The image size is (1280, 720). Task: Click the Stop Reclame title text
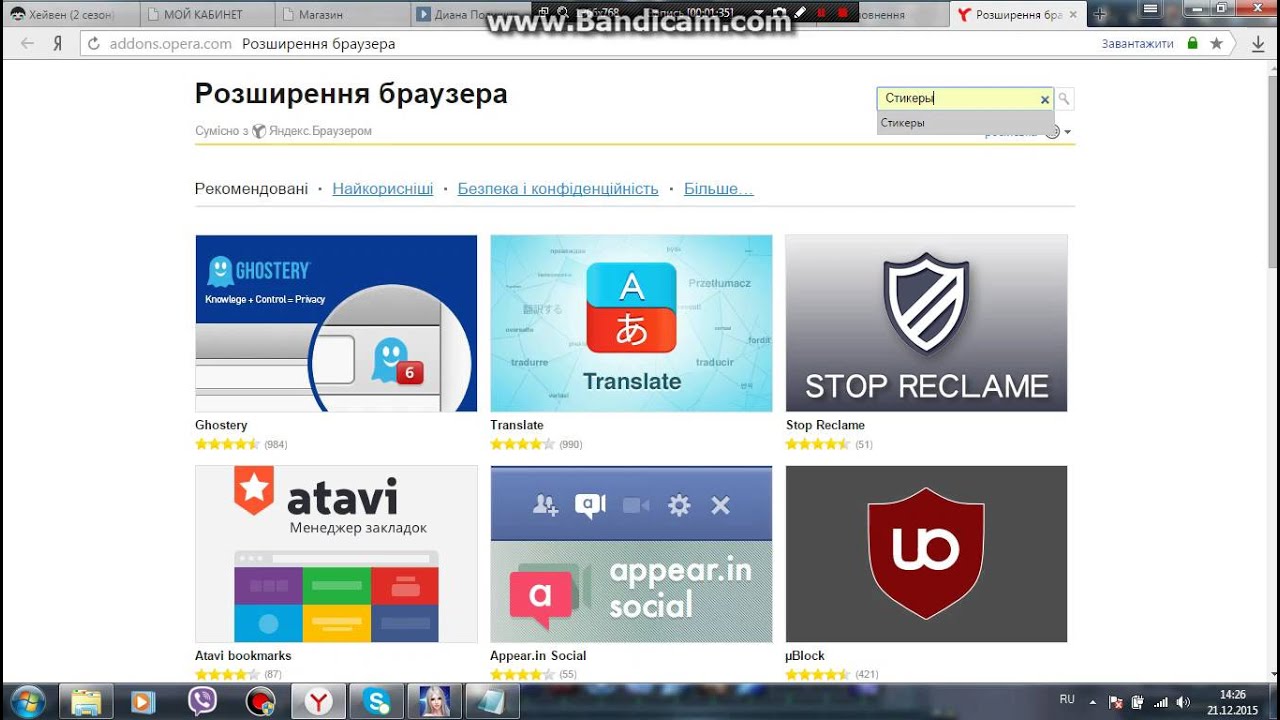click(x=825, y=425)
